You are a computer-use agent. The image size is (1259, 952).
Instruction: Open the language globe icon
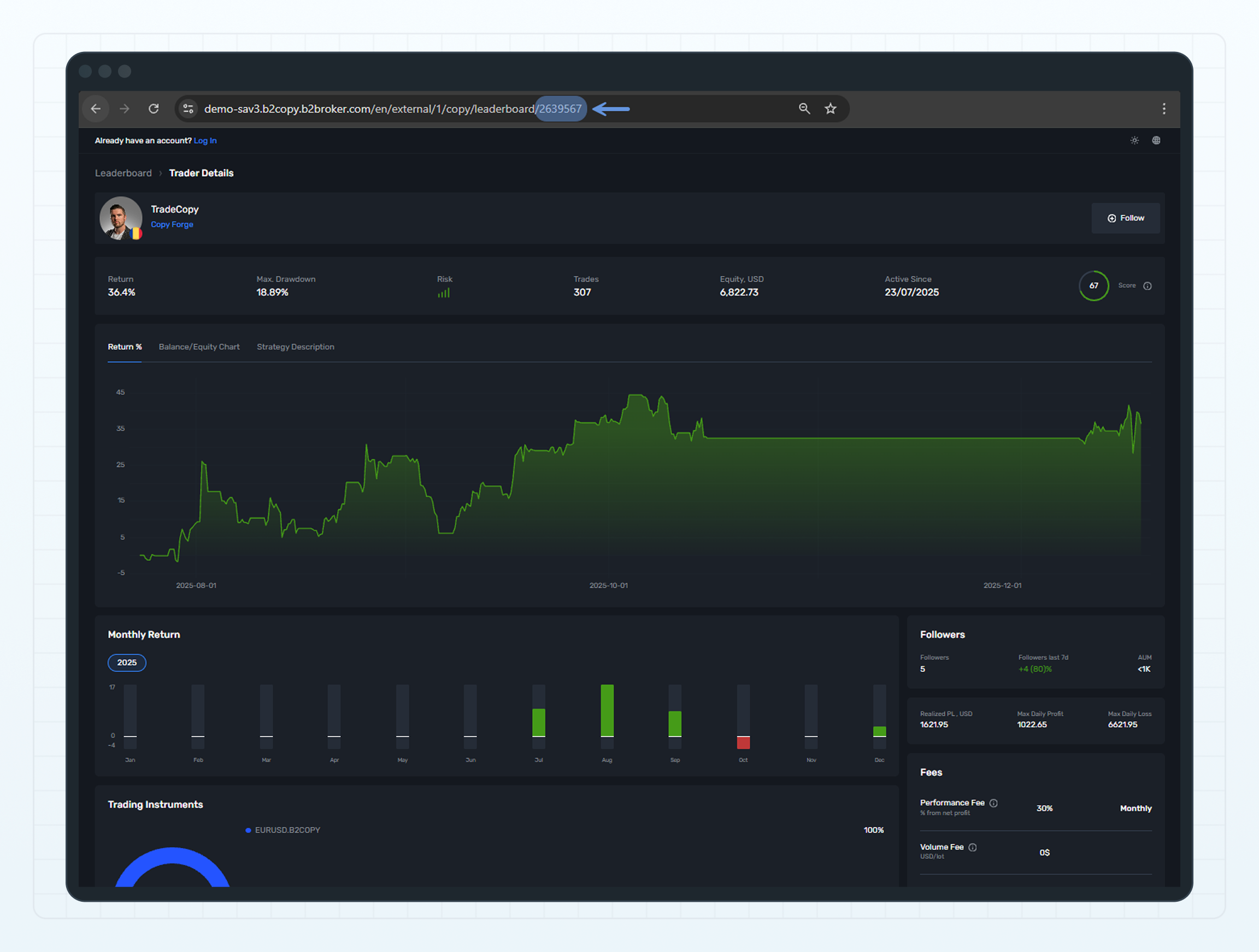(x=1156, y=140)
